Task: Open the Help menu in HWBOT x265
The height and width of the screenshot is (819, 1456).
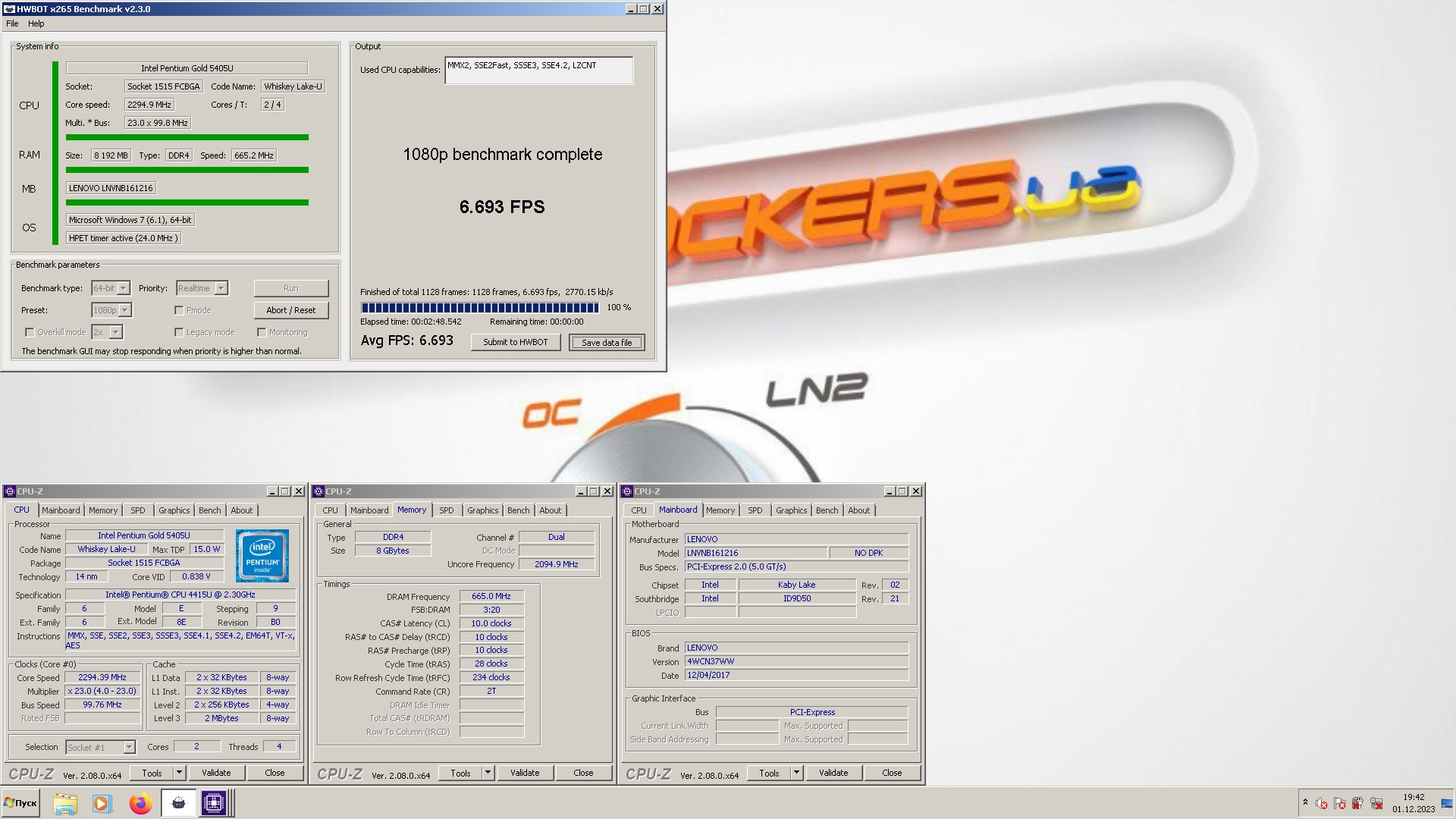Action: [36, 24]
